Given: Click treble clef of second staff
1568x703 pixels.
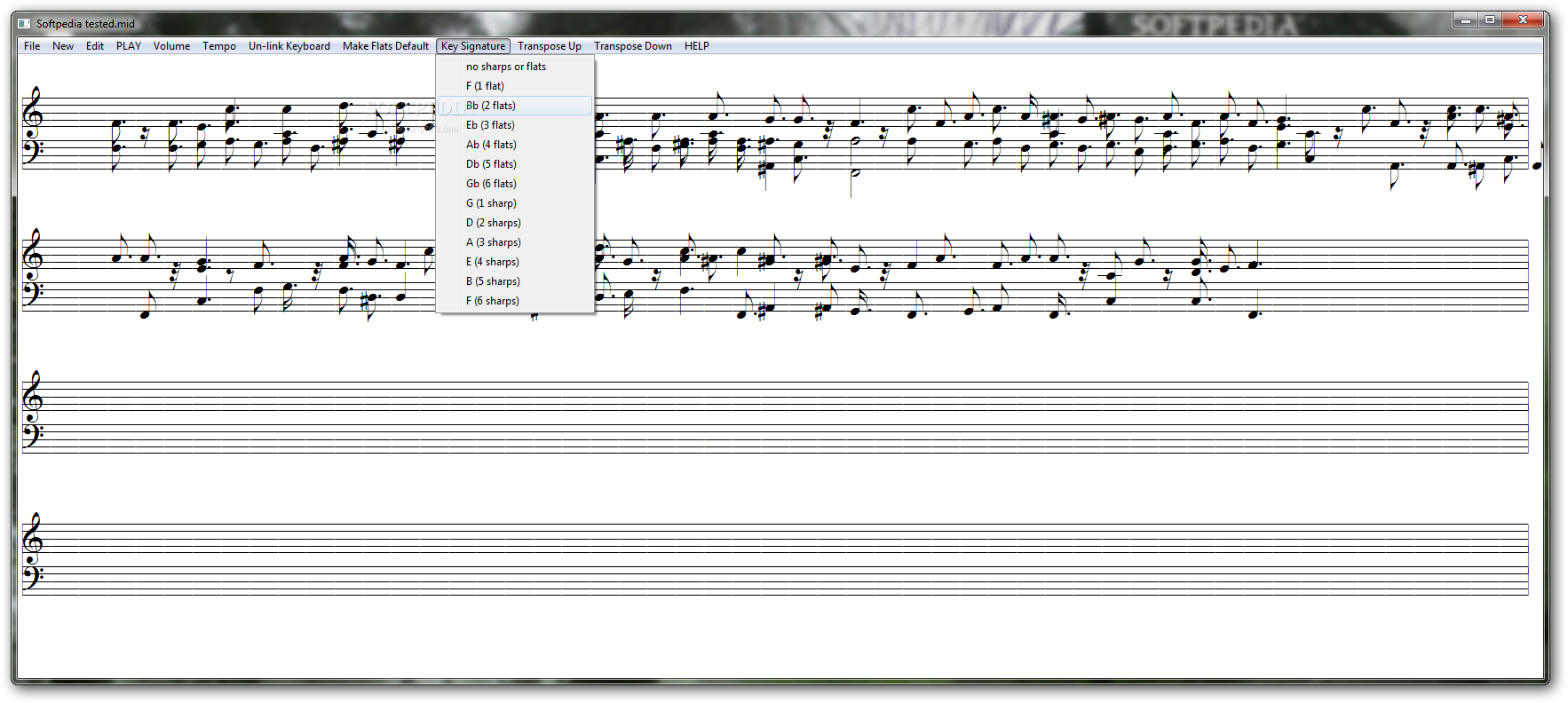Looking at the screenshot, I should pos(33,254).
